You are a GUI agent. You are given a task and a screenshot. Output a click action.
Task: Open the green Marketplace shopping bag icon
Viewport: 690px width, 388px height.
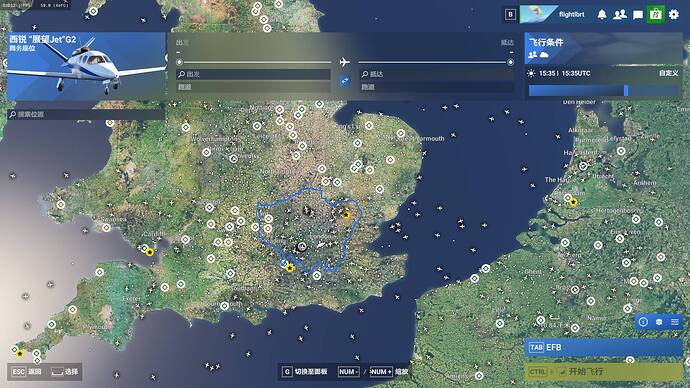(656, 15)
